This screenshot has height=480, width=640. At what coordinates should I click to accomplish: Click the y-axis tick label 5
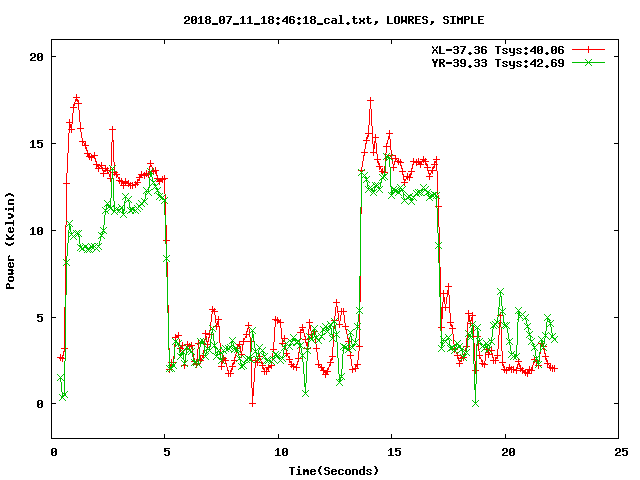40,318
